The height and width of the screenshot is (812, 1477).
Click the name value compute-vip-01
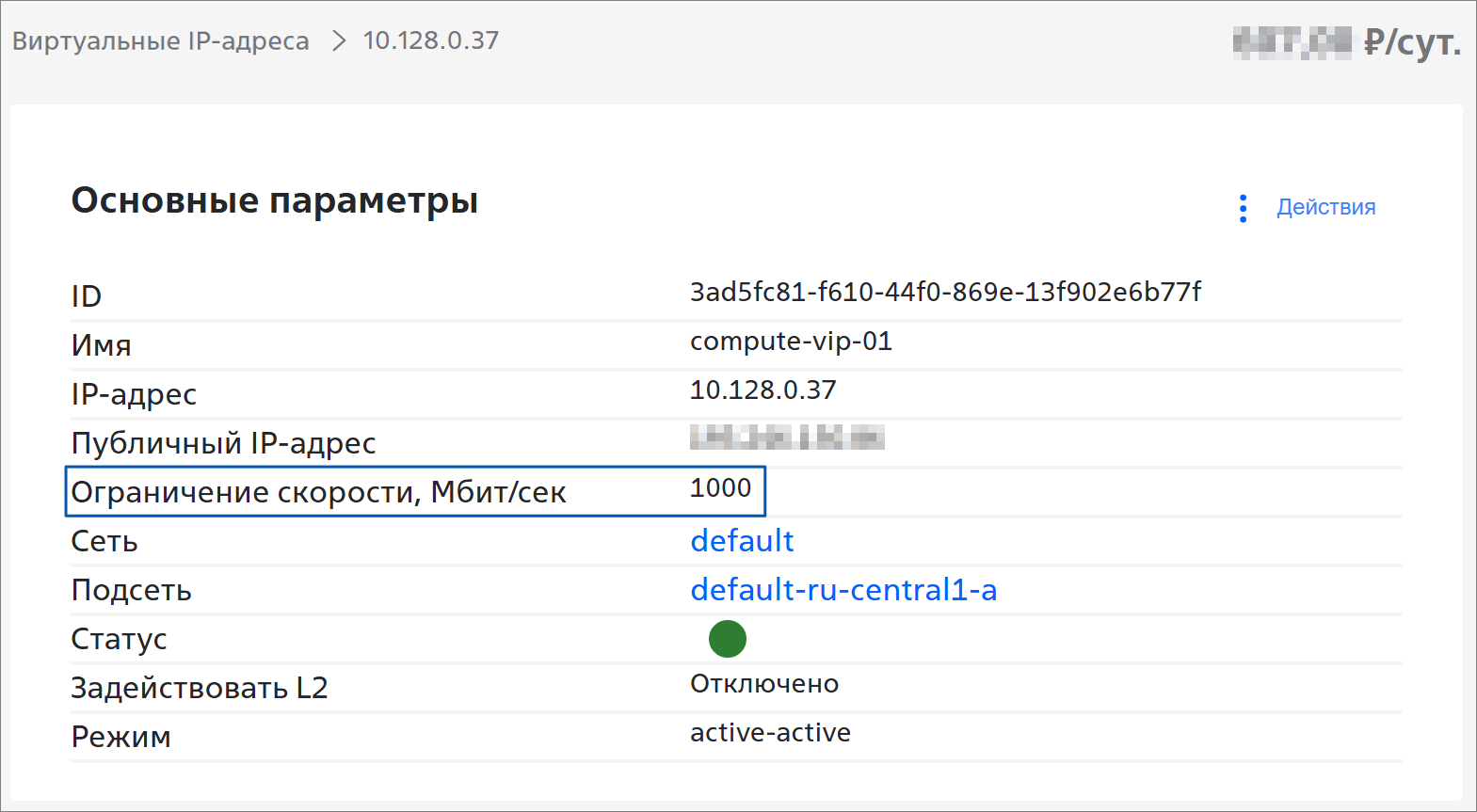791,342
